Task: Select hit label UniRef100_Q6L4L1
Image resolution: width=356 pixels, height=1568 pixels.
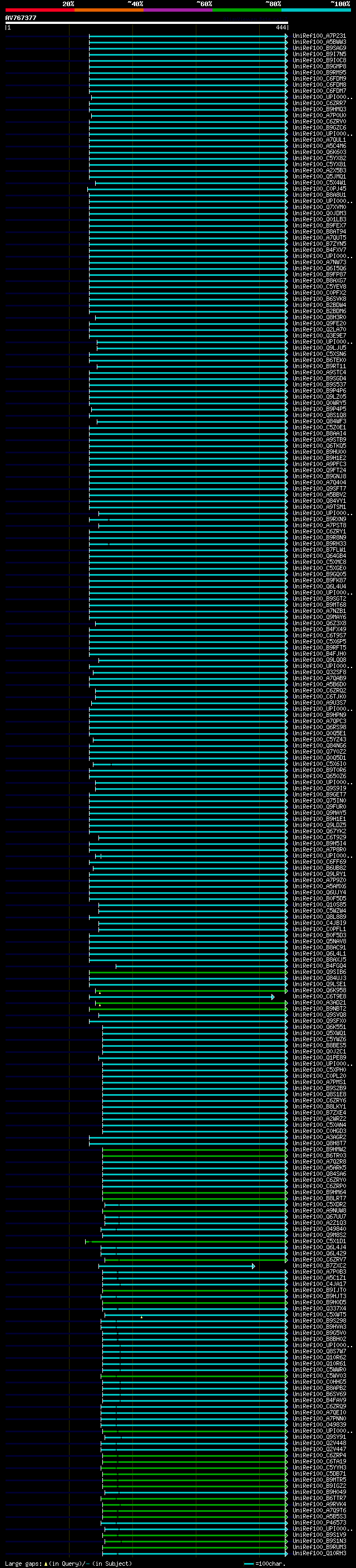Action: coord(319,954)
